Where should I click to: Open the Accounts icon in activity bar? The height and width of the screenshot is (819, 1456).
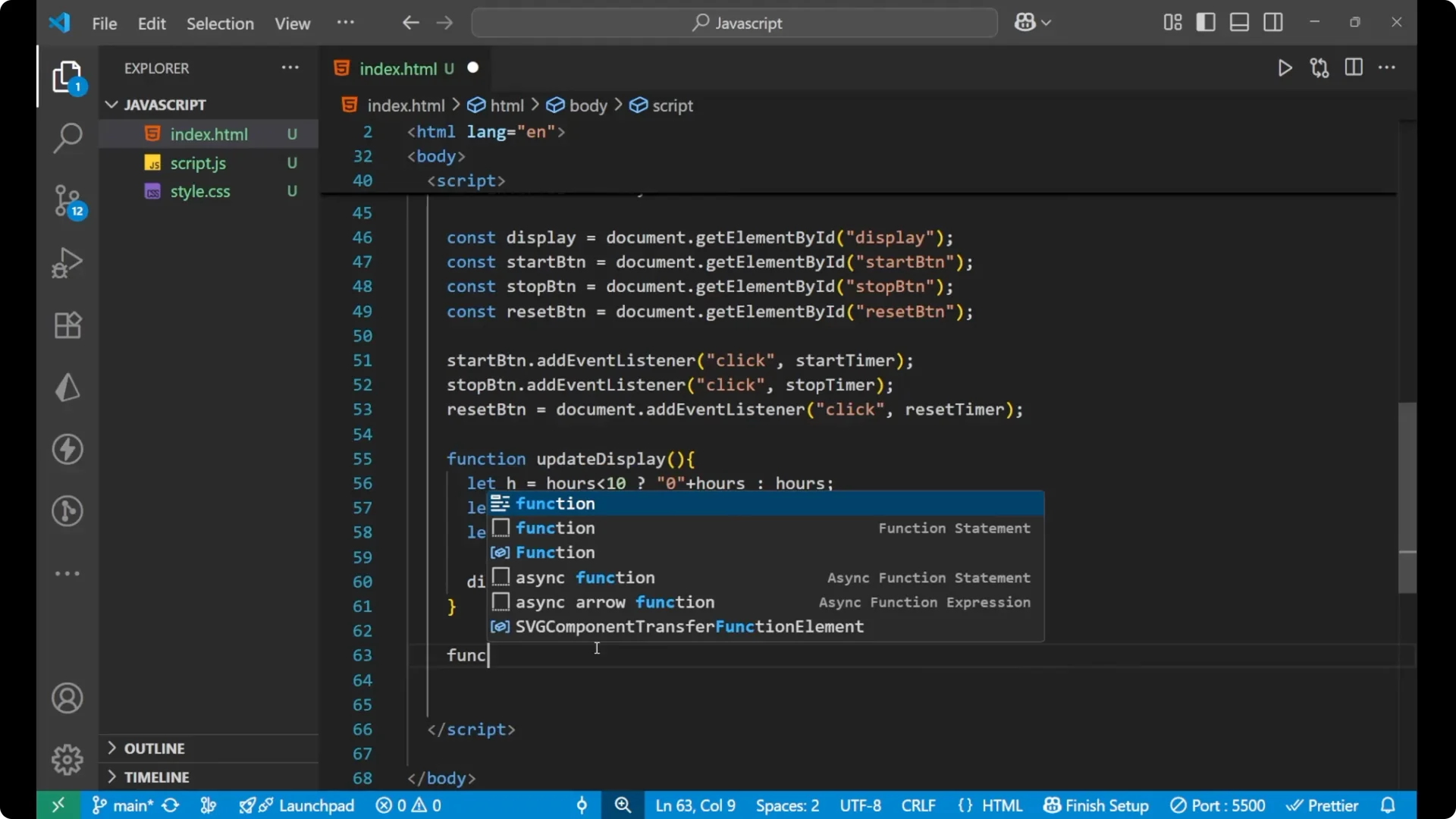[x=67, y=698]
